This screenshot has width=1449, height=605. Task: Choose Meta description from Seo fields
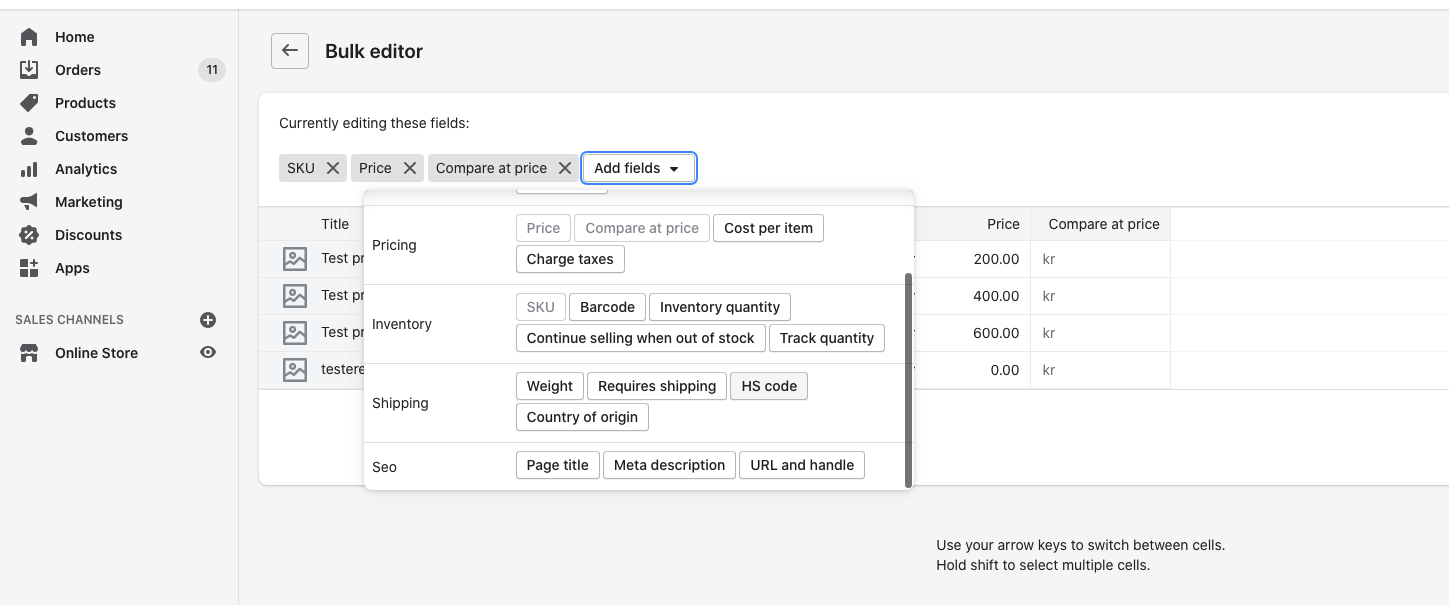coord(669,465)
